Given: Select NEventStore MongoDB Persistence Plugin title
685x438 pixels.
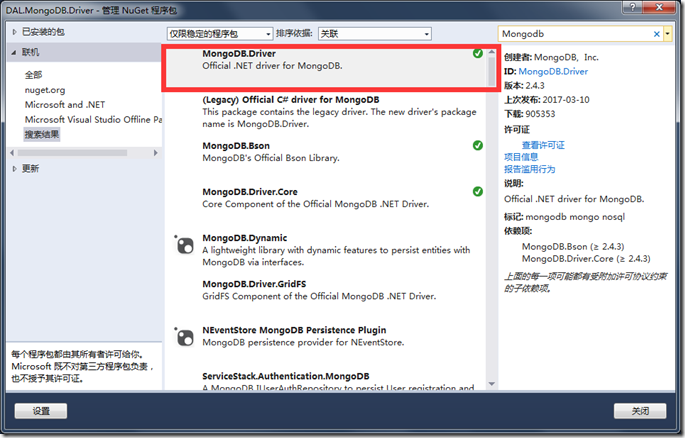Looking at the screenshot, I should click(x=294, y=330).
